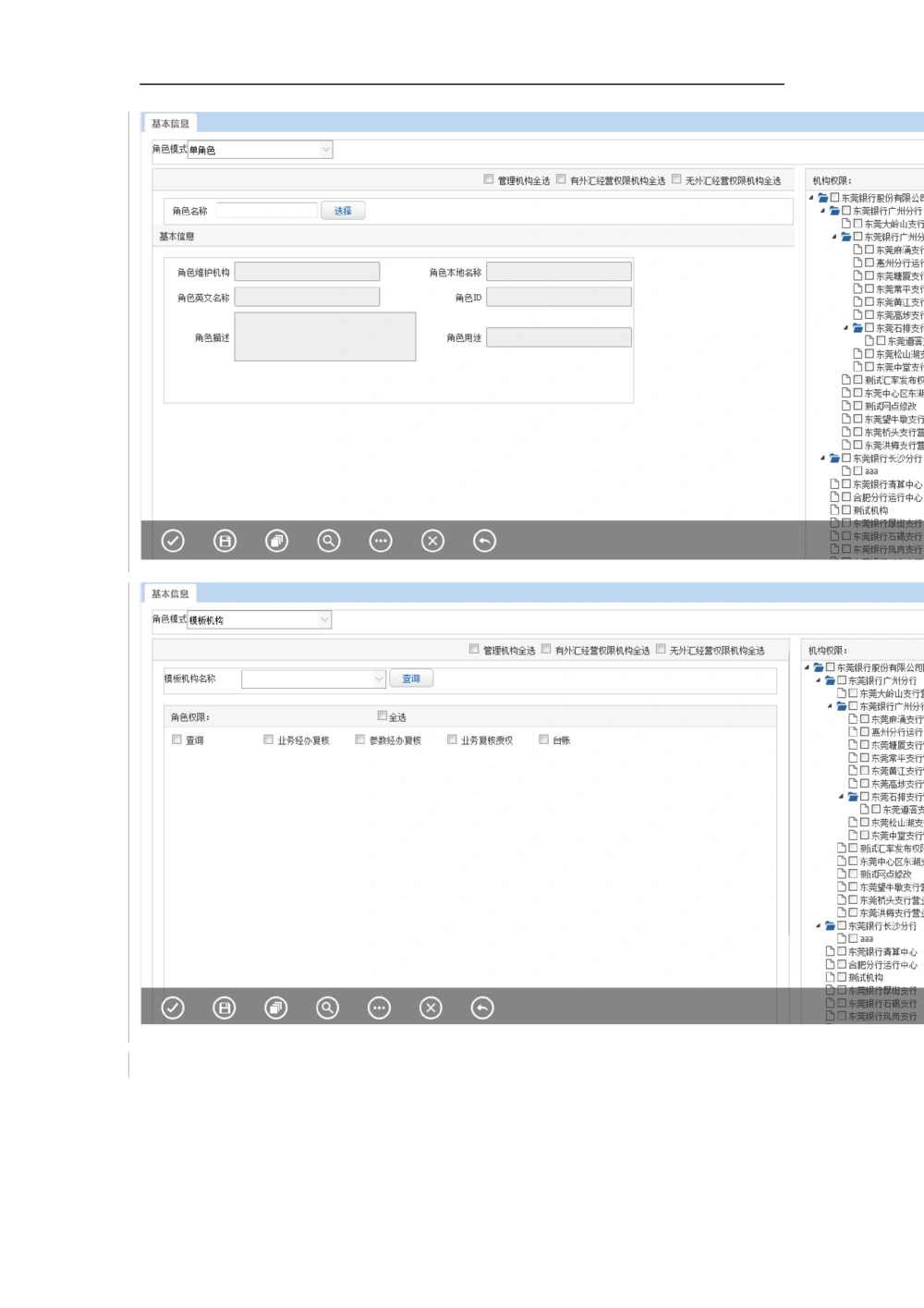
Task: Click the floppy-disk save icon in 单角色 panel
Action: (x=225, y=541)
